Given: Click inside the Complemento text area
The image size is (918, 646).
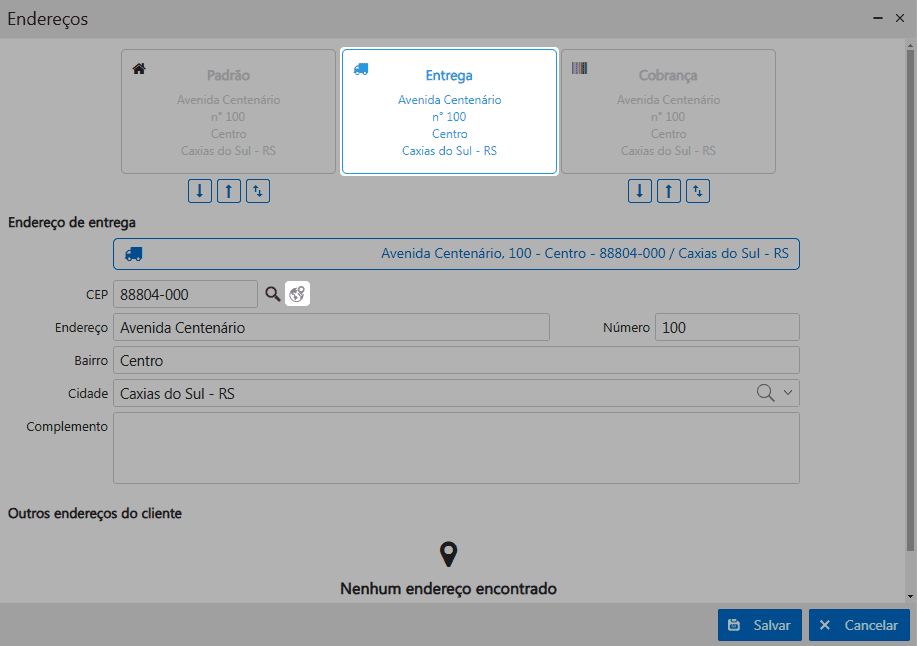Looking at the screenshot, I should pos(456,448).
